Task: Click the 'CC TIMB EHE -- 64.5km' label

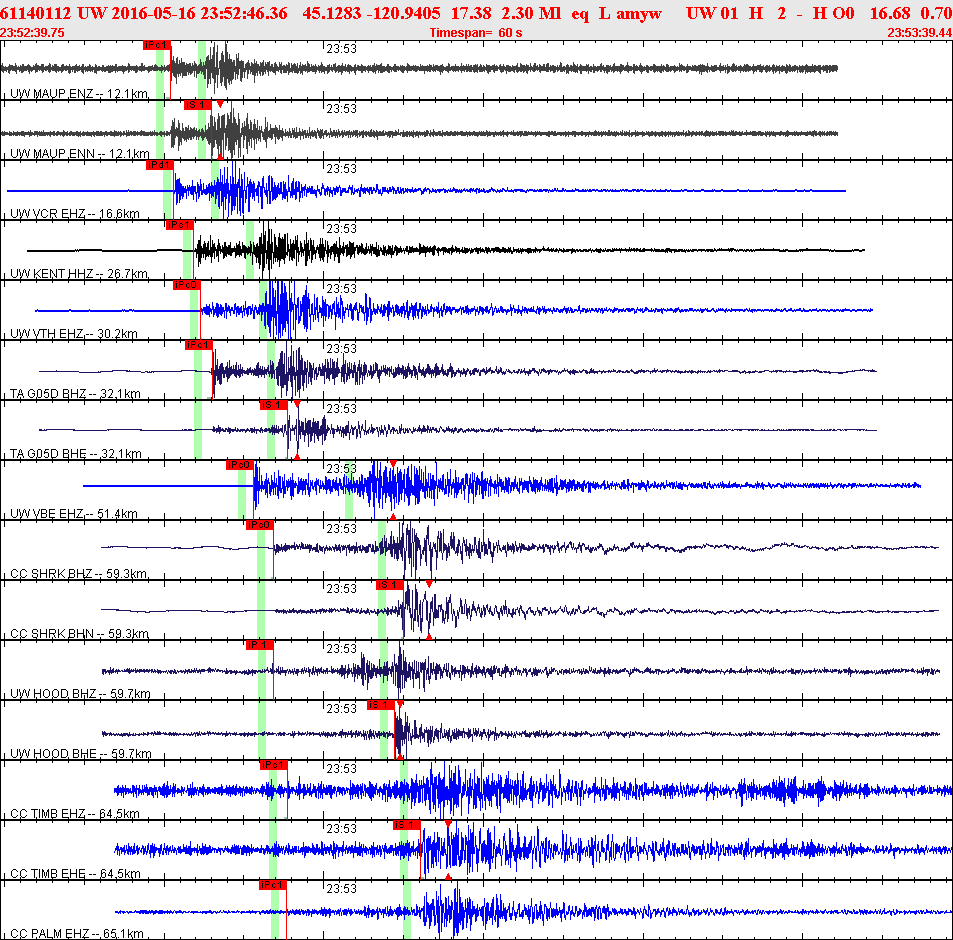Action: coord(75,874)
